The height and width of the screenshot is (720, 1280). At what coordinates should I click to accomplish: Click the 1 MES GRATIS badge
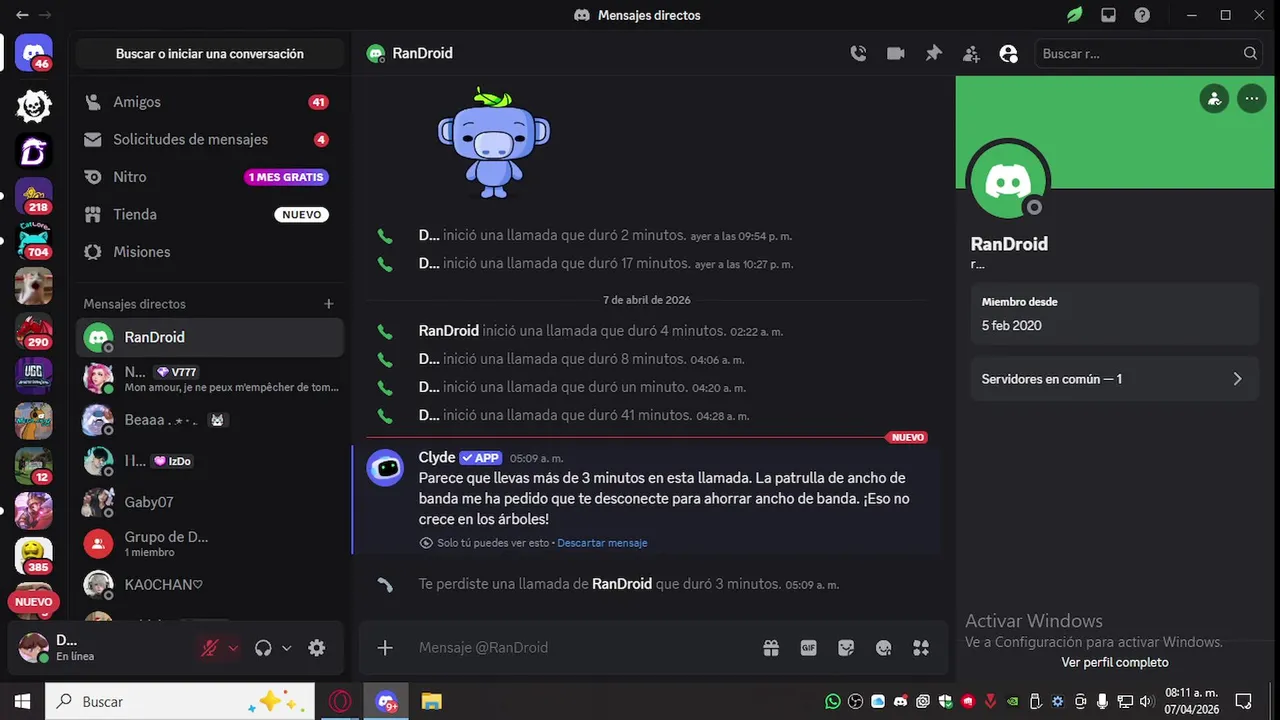pos(287,177)
